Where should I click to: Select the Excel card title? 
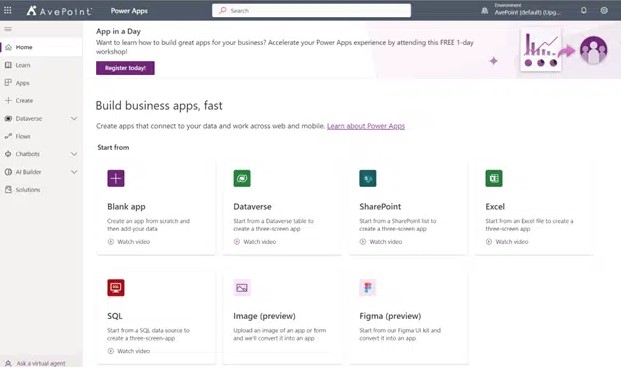coord(495,206)
